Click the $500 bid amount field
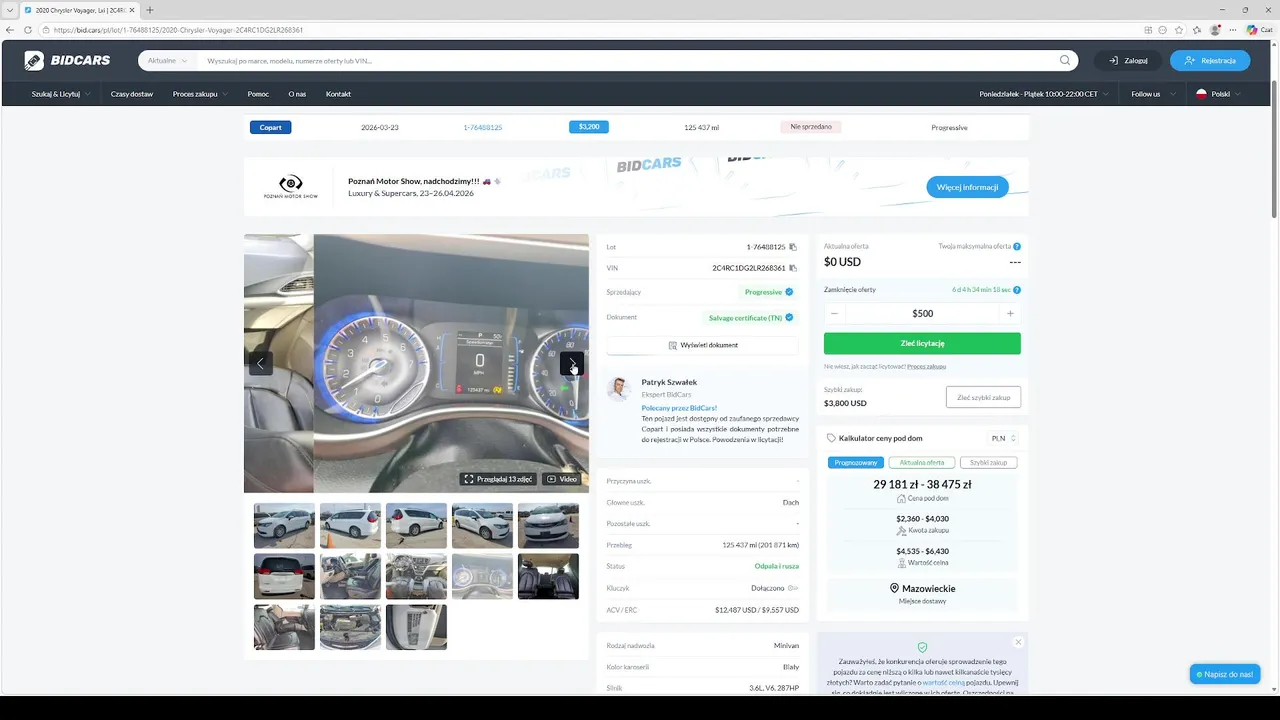This screenshot has height=720, width=1280. [x=922, y=313]
